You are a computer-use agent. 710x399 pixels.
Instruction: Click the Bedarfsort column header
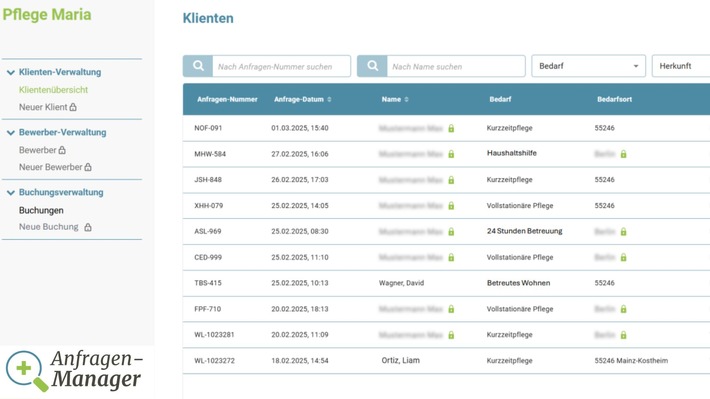614,99
